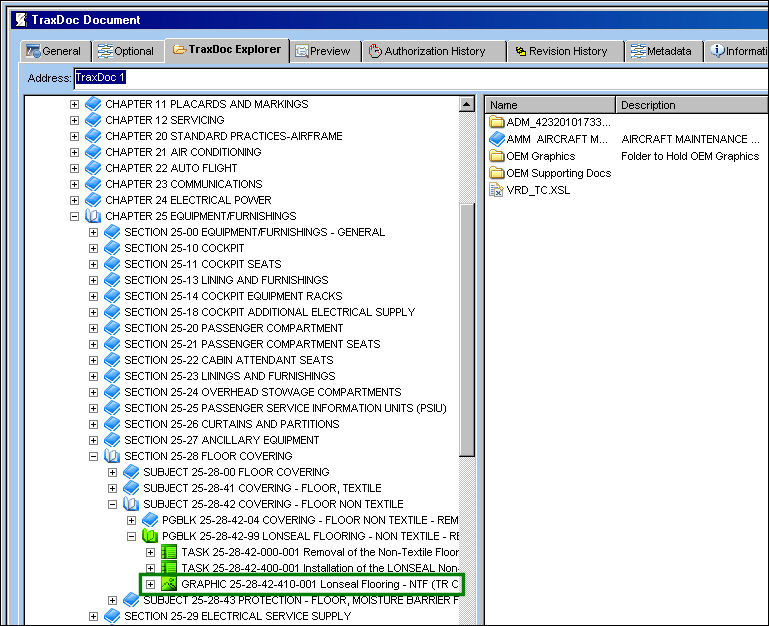
Task: Click the book icon of Subject 25-28-00
Action: (x=131, y=472)
